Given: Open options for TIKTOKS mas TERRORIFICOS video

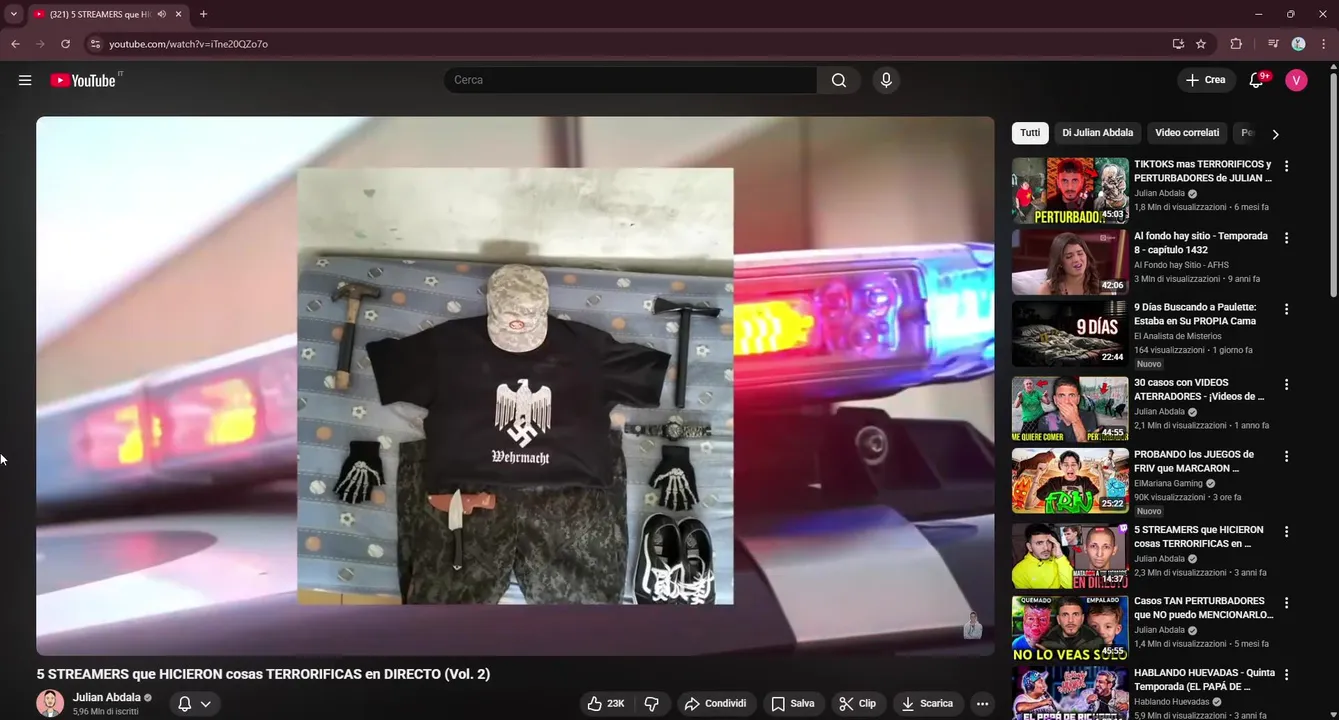Looking at the screenshot, I should (1287, 166).
